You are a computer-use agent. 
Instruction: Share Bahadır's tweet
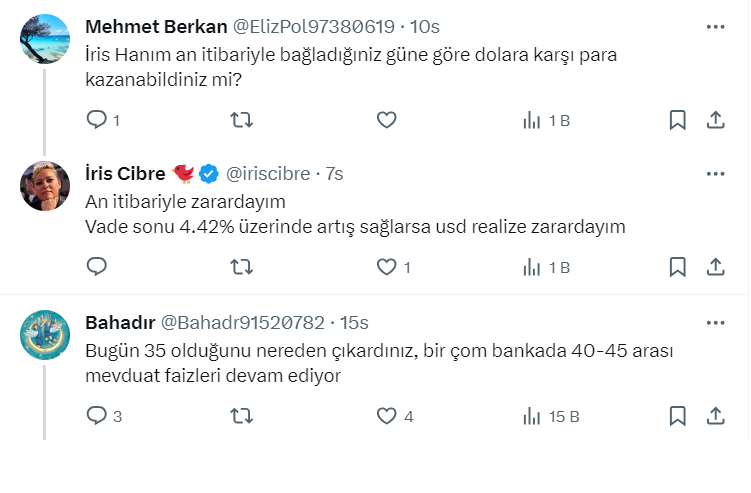[716, 415]
